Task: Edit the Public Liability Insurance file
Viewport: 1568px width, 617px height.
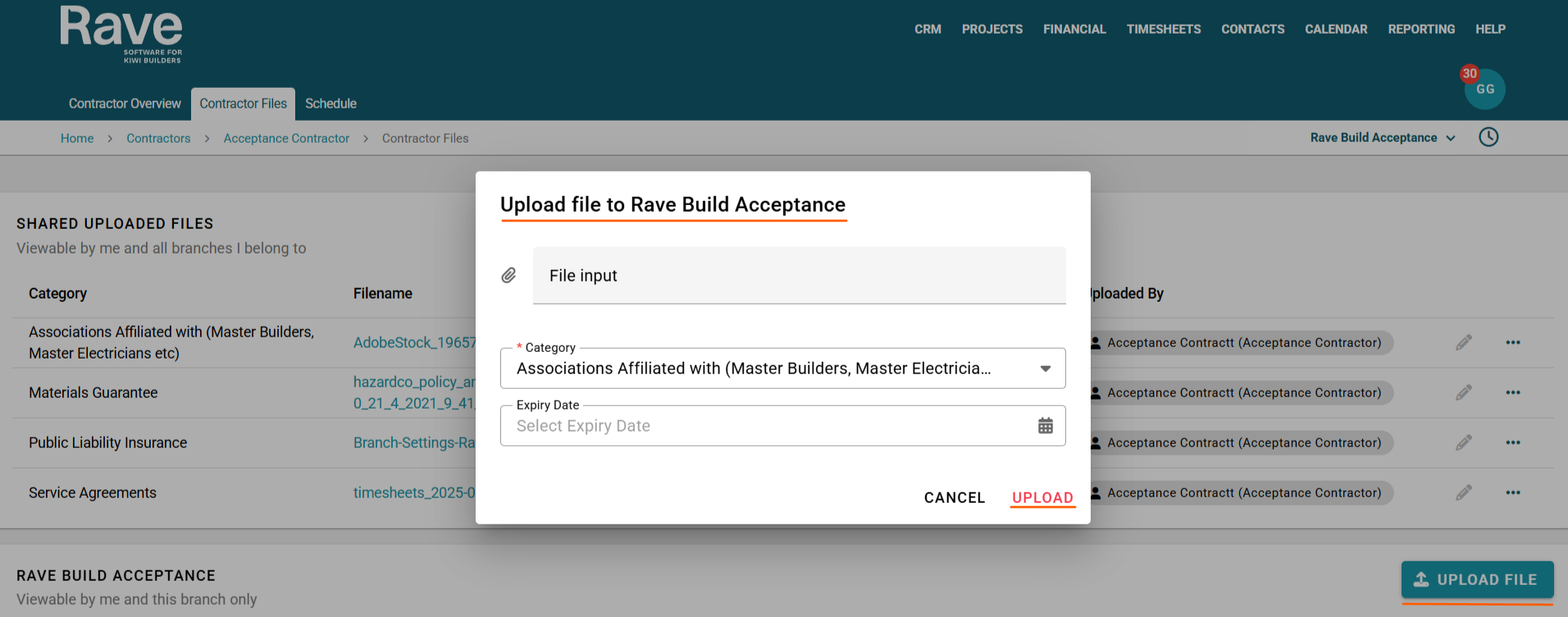Action: coord(1464,442)
